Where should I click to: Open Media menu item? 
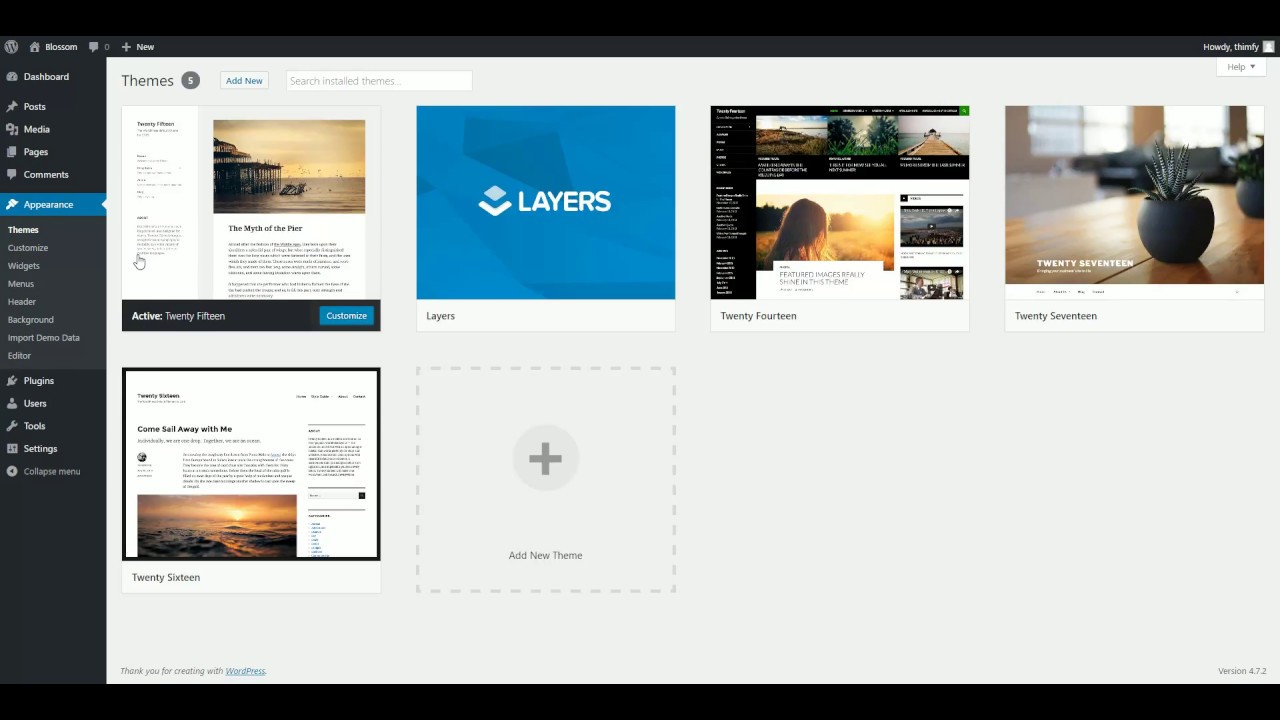53,129
